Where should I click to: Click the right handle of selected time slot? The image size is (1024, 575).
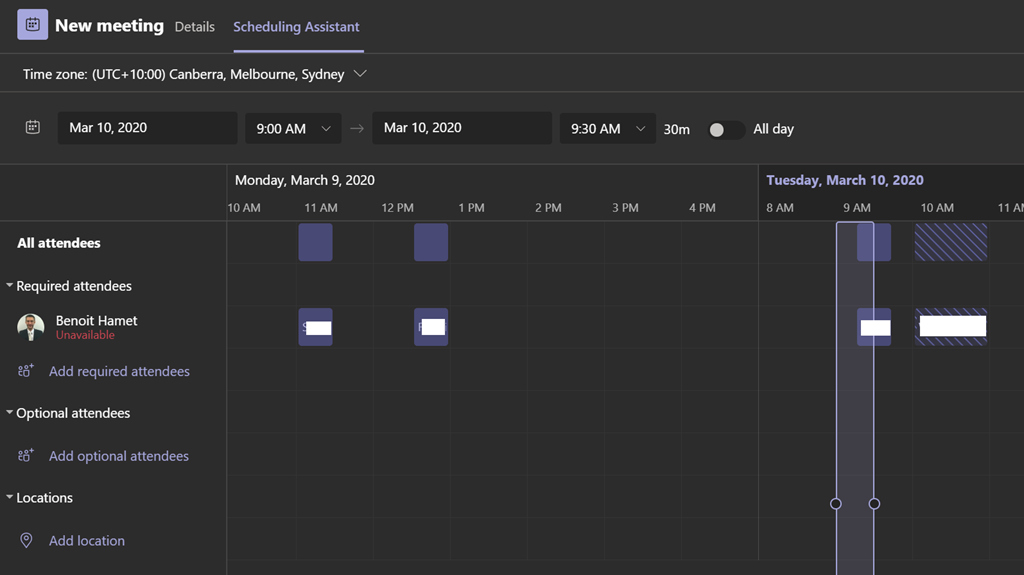[874, 504]
